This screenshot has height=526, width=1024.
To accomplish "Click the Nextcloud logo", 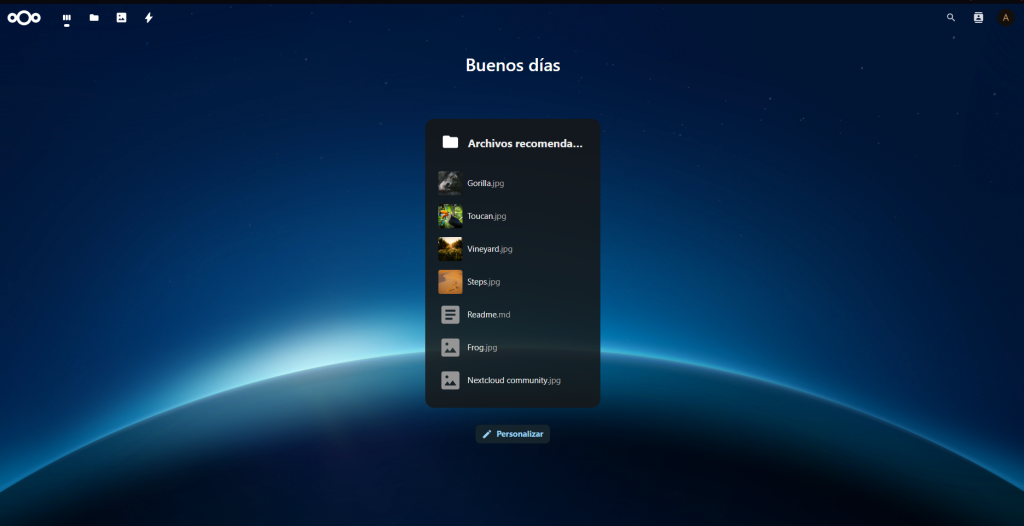I will 24,17.
